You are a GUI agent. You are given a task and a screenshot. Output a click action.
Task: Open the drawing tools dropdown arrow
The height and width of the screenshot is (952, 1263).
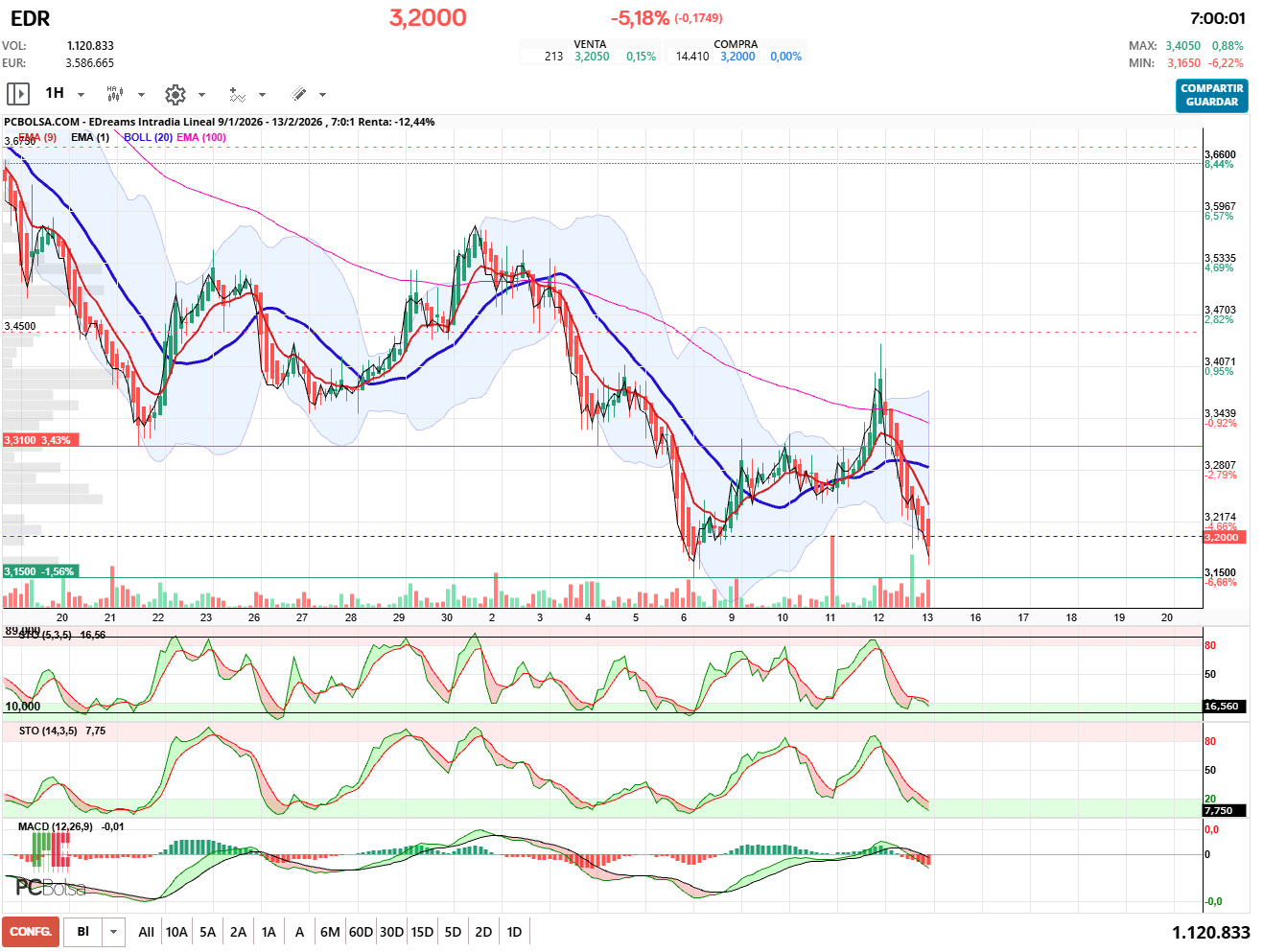click(x=322, y=95)
